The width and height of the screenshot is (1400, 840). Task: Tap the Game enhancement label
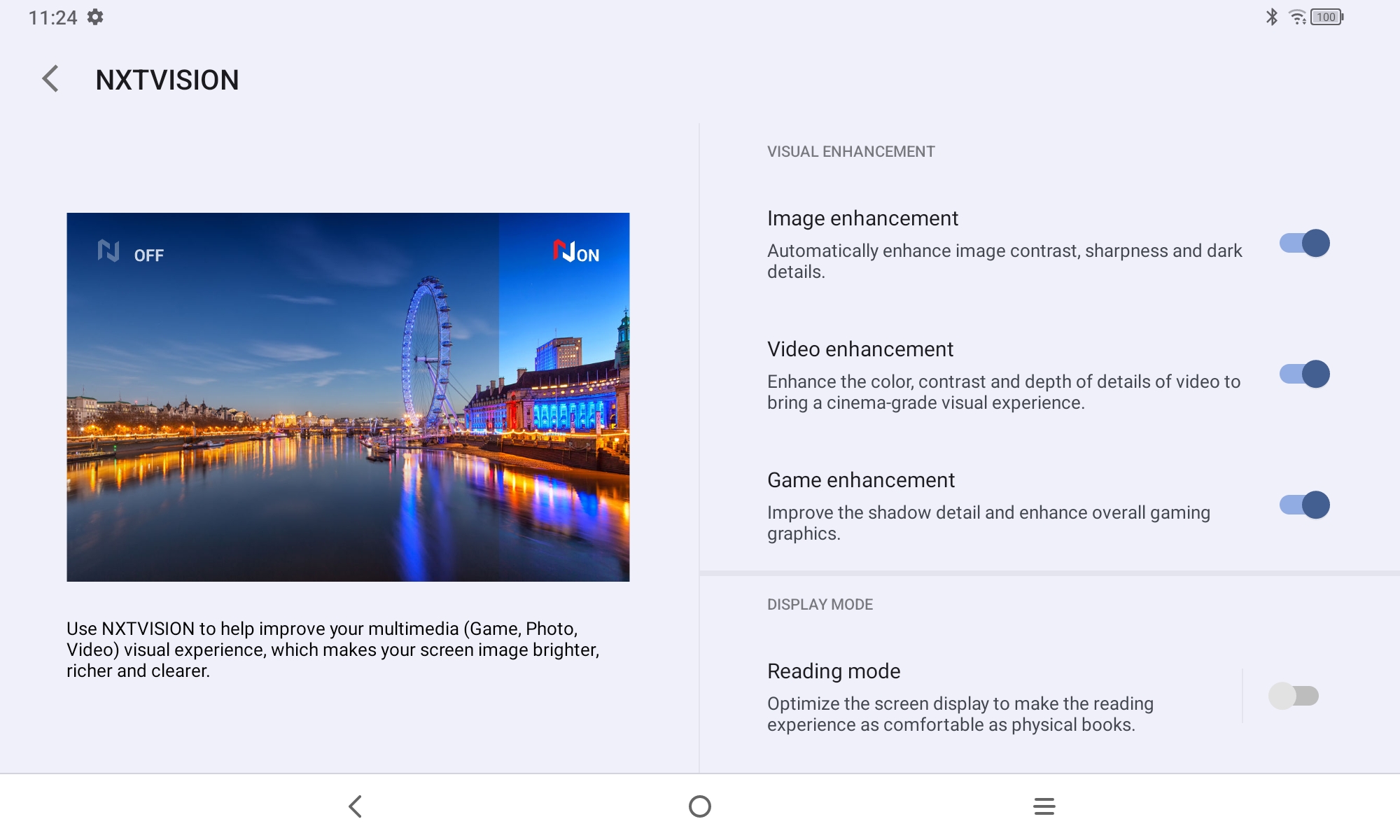861,480
